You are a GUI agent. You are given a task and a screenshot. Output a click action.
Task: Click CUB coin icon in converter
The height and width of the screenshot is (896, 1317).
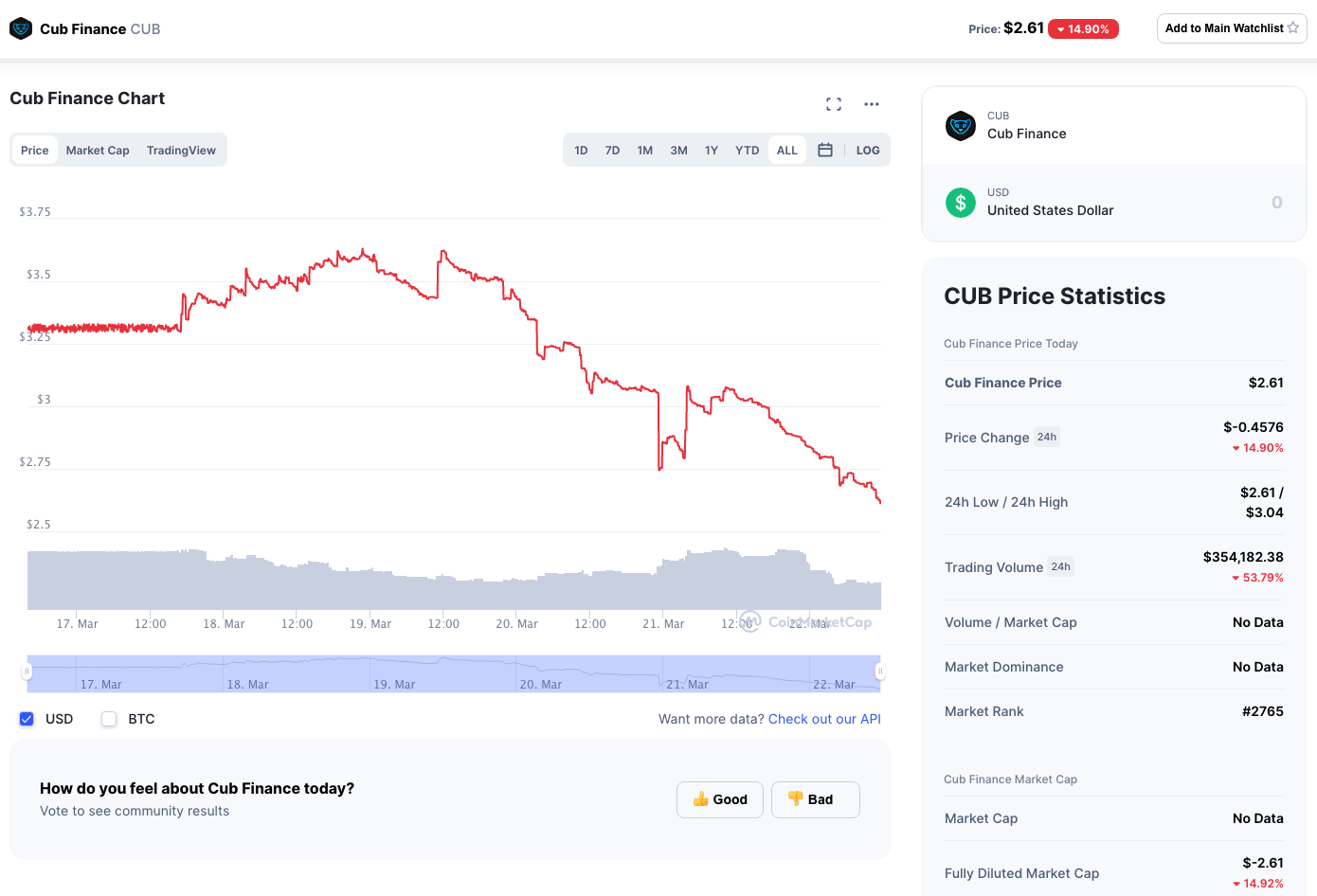961,125
